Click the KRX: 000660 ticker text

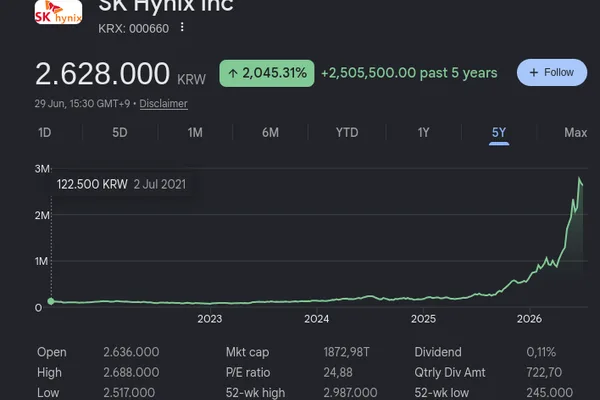134,29
